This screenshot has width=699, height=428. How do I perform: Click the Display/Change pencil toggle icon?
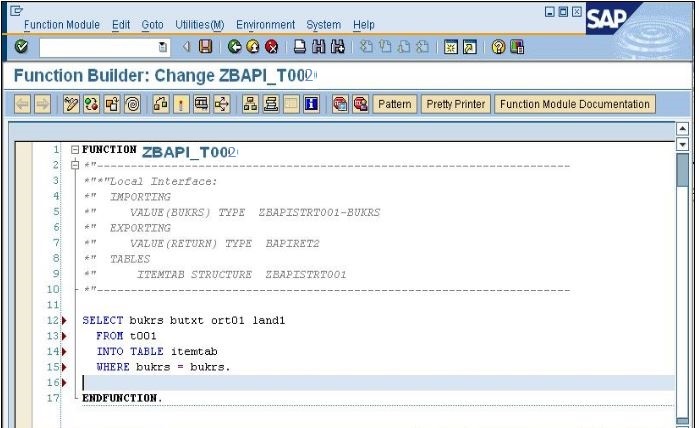tap(71, 104)
